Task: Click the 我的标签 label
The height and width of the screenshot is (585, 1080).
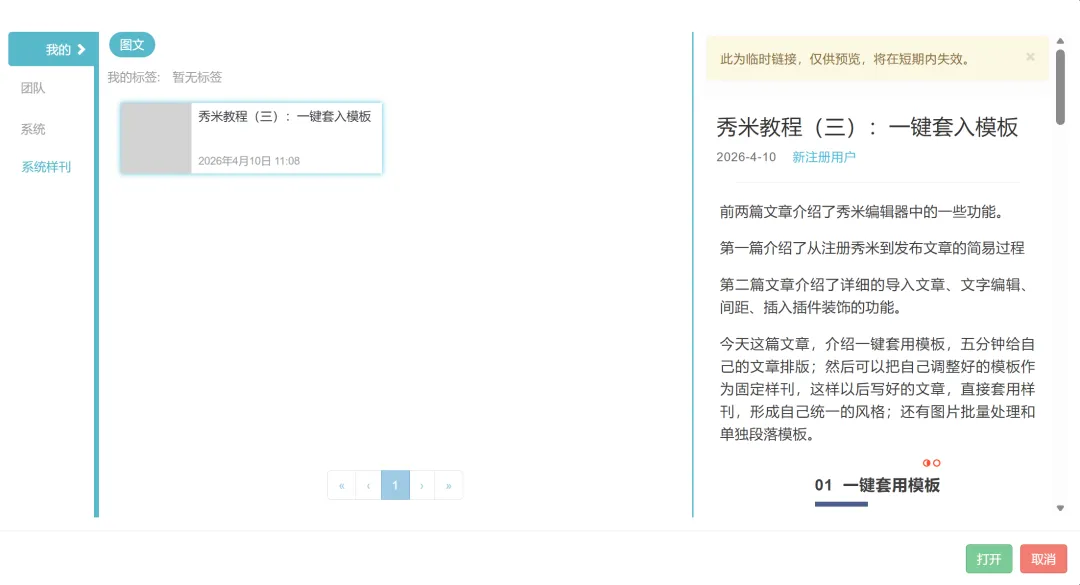Action: click(x=134, y=77)
